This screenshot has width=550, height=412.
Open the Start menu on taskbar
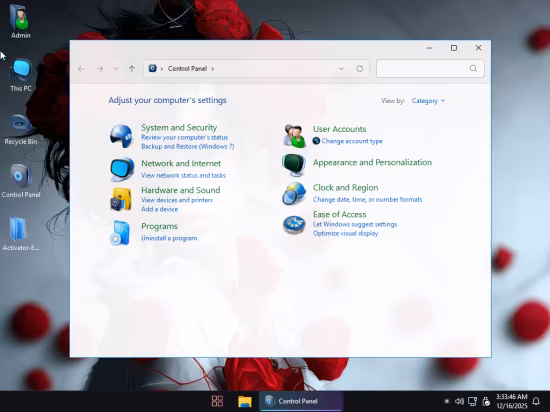tap(217, 401)
